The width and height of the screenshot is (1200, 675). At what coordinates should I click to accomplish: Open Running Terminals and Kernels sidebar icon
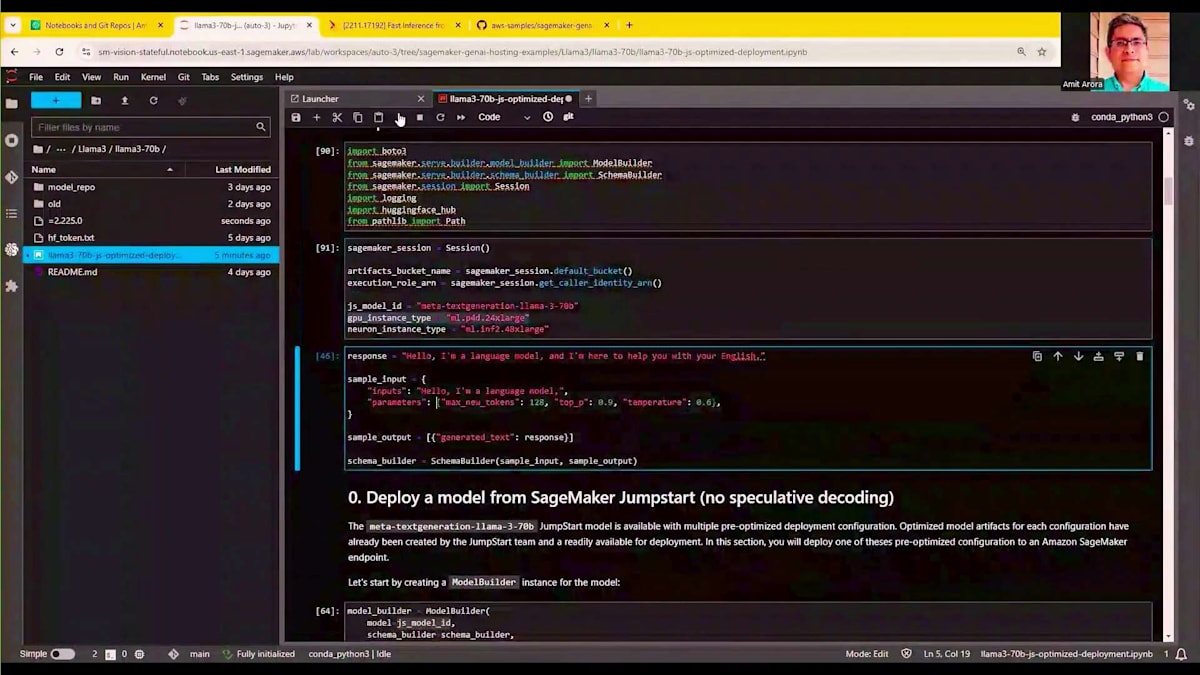coord(12,140)
